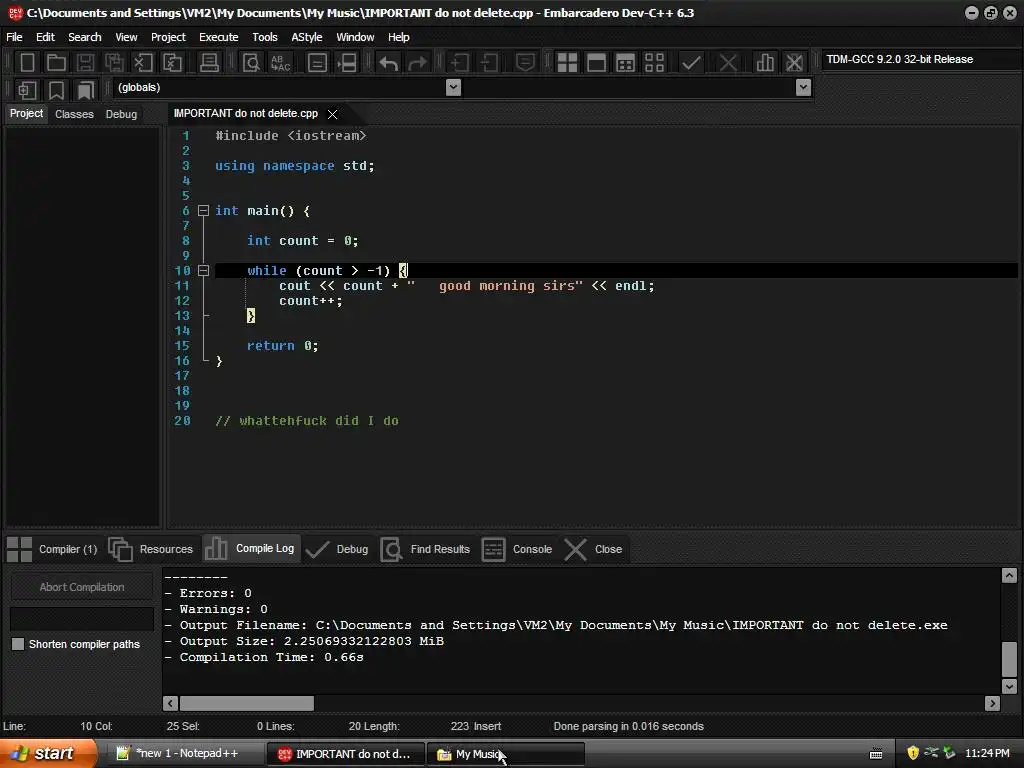This screenshot has width=1024, height=768.
Task: Switch to the Debug sidebar tab
Action: (x=121, y=114)
